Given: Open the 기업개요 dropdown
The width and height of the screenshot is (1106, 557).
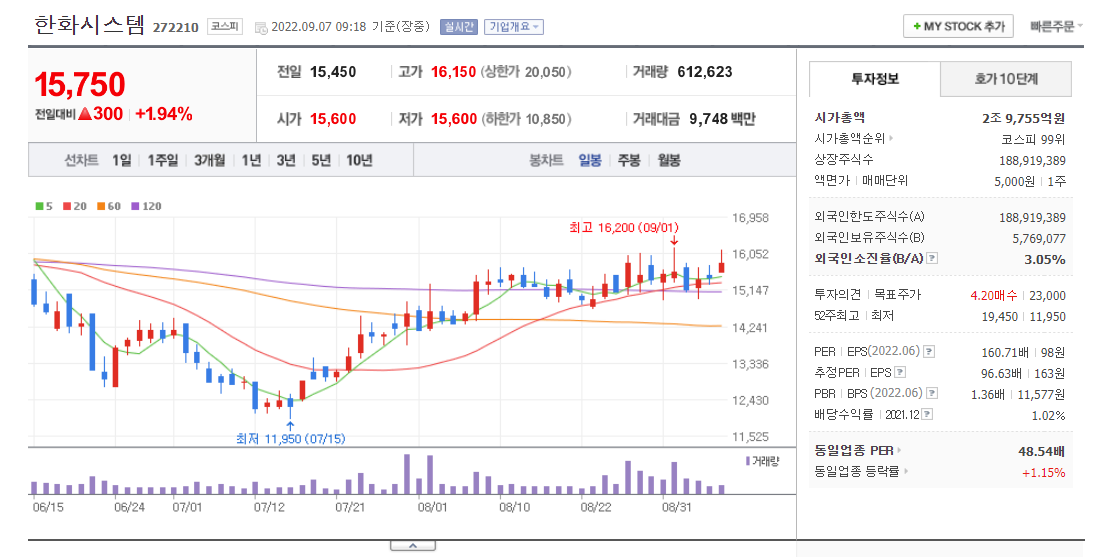Looking at the screenshot, I should tap(514, 27).
